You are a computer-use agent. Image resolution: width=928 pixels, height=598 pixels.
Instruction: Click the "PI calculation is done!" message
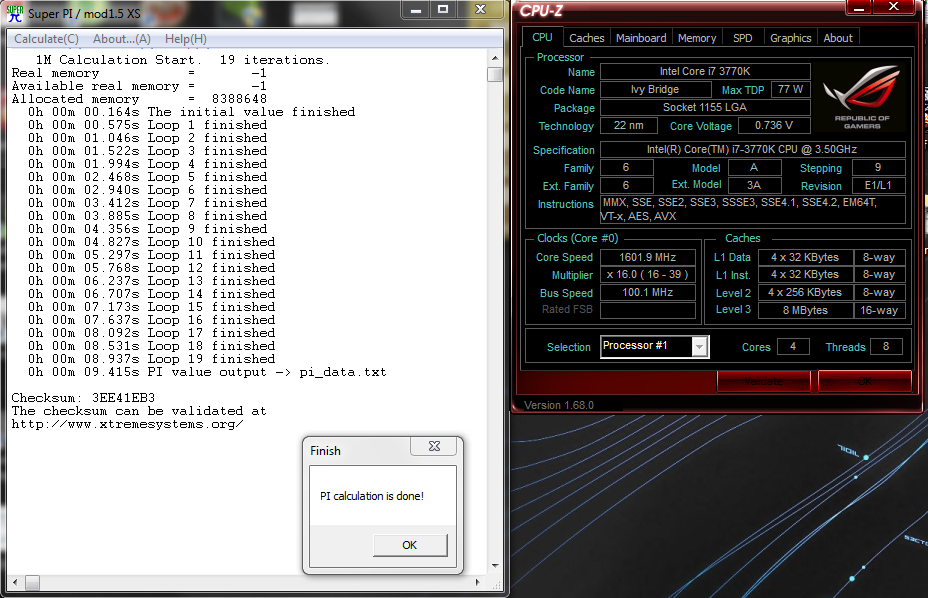372,496
